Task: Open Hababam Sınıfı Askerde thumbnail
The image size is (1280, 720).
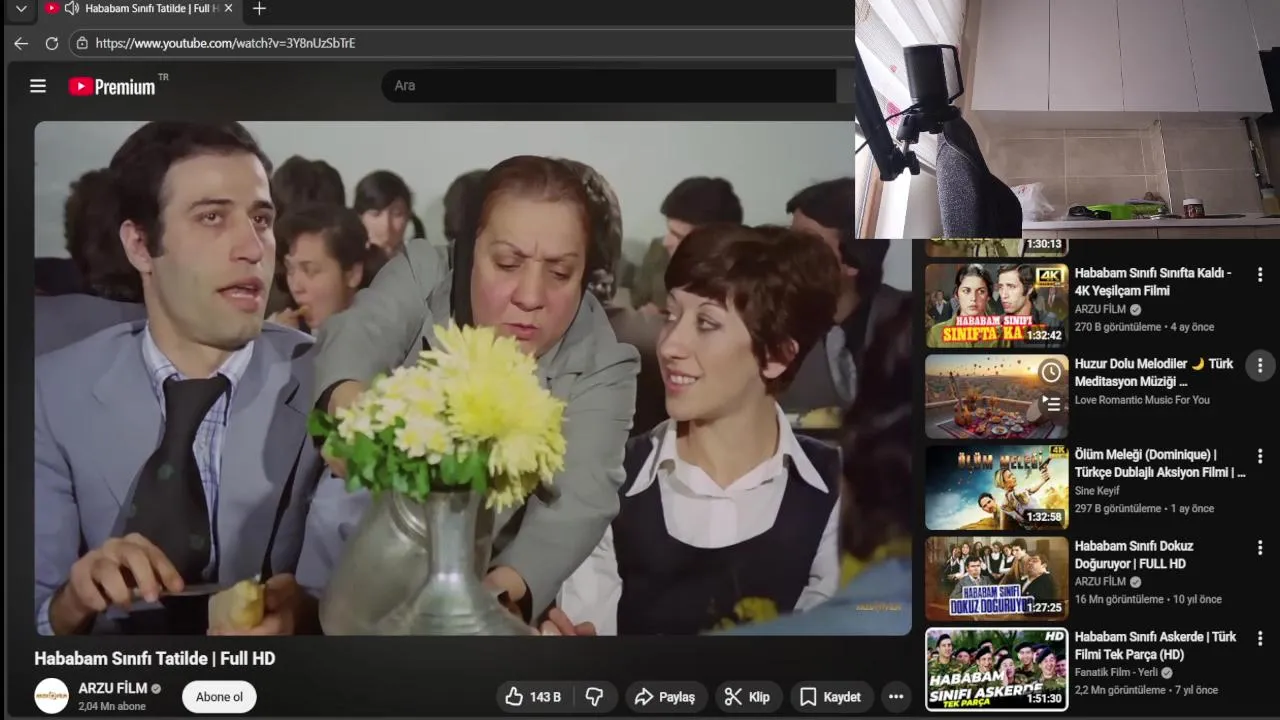Action: pos(997,669)
